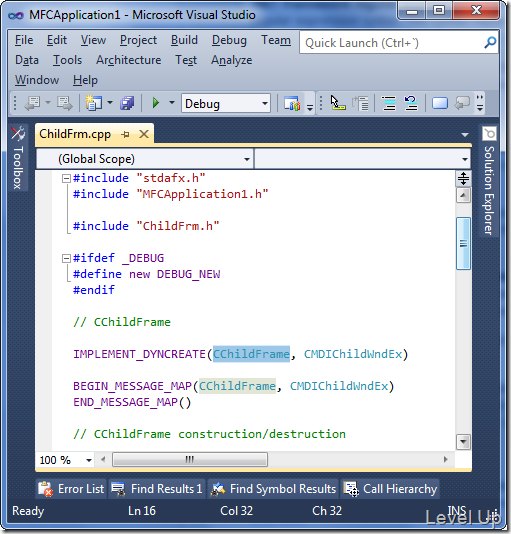The height and width of the screenshot is (534, 511).
Task: Open the 100 % zoom level dropdown
Action: coord(89,460)
